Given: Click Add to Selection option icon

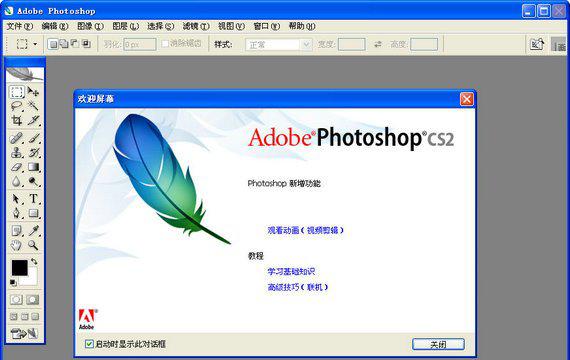Looking at the screenshot, I should click(x=64, y=44).
